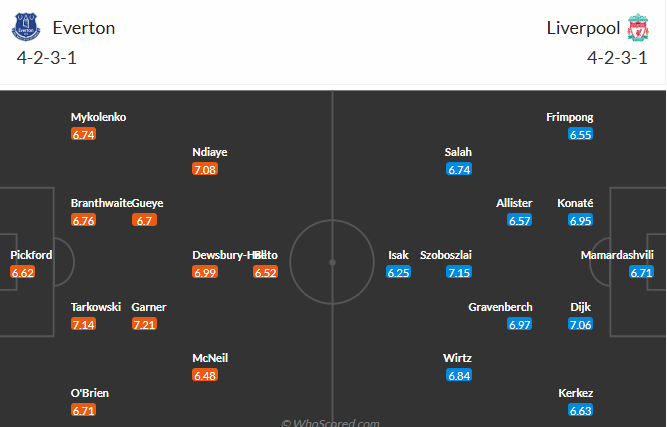Screen dimensions: 667x427
Task: Click Everton's 4-2-3-1 formation text
Action: click(47, 57)
